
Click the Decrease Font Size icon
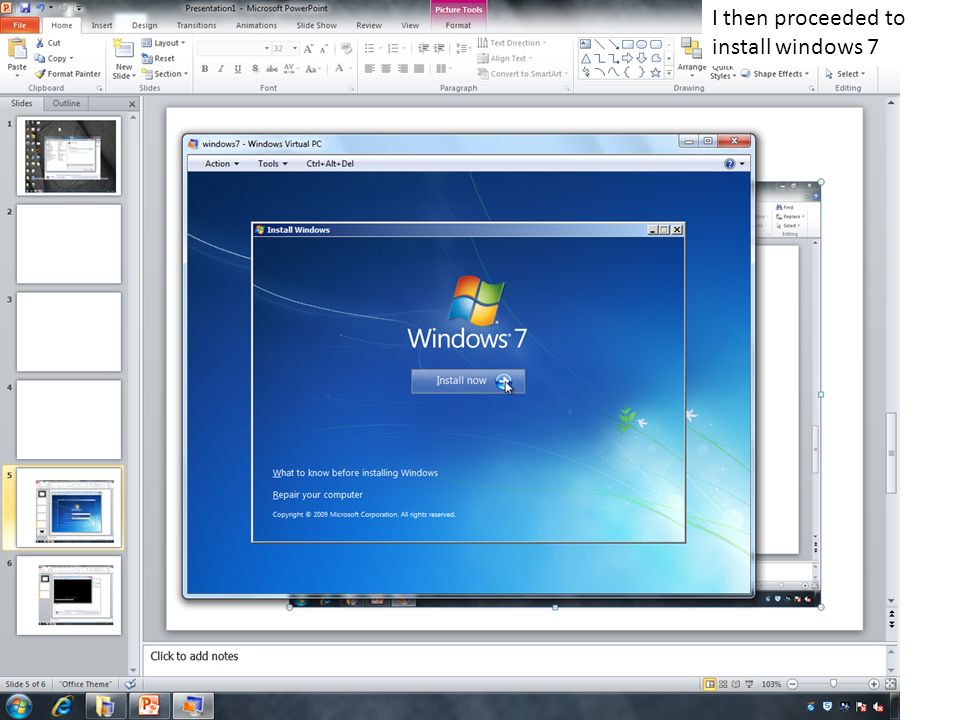point(324,48)
